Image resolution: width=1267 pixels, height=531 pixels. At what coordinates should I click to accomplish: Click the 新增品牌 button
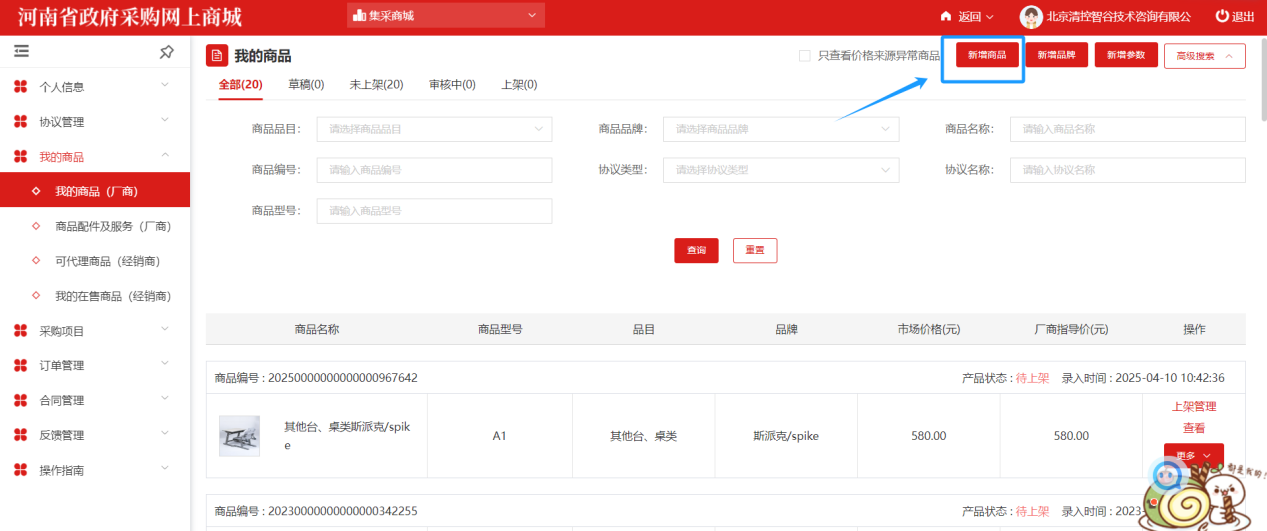pos(1056,55)
